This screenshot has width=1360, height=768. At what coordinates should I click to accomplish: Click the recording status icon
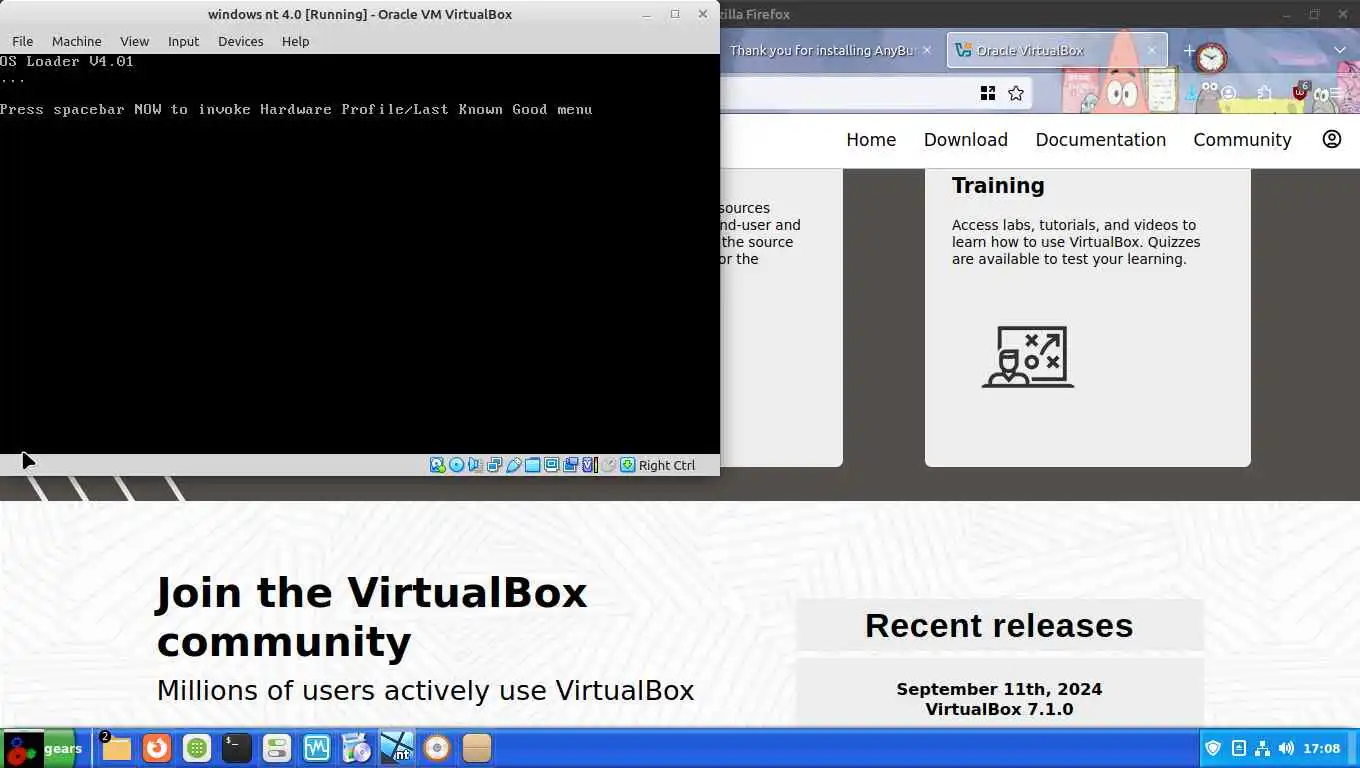pyautogui.click(x=570, y=465)
